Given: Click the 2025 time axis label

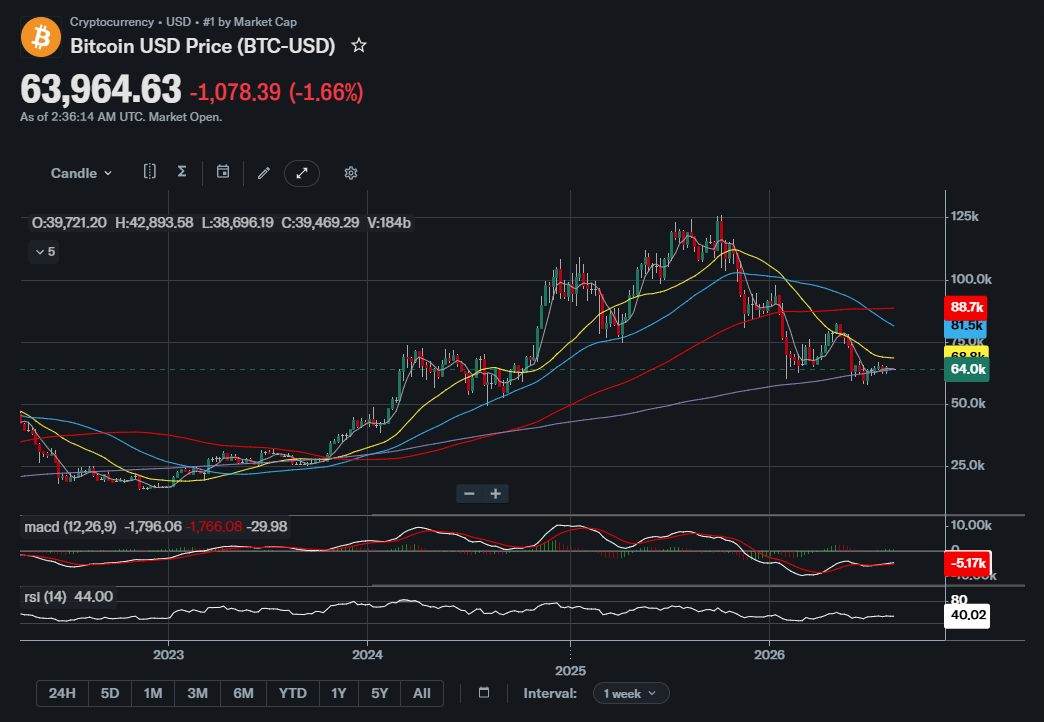Looking at the screenshot, I should 571,670.
